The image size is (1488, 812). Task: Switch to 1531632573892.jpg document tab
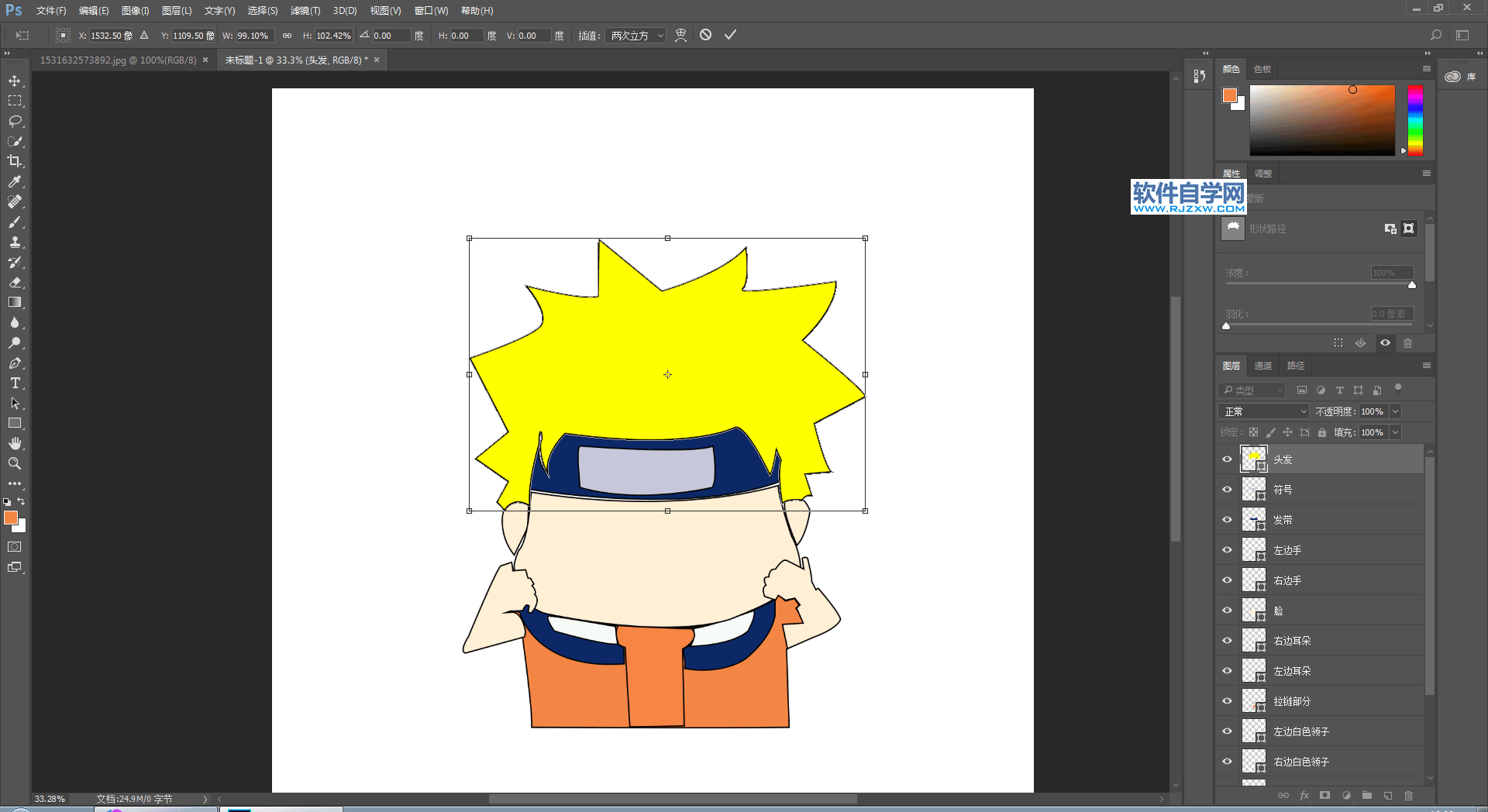(118, 60)
